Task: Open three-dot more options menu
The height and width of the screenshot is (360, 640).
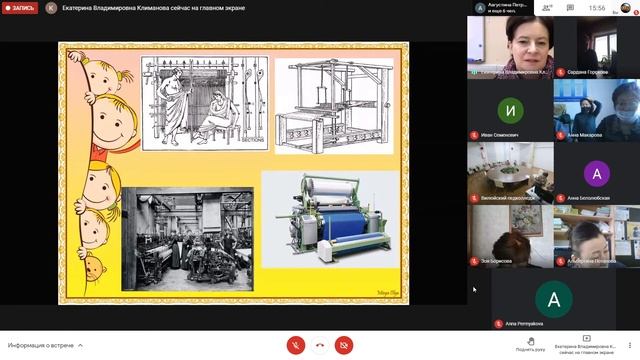Action: tap(630, 345)
